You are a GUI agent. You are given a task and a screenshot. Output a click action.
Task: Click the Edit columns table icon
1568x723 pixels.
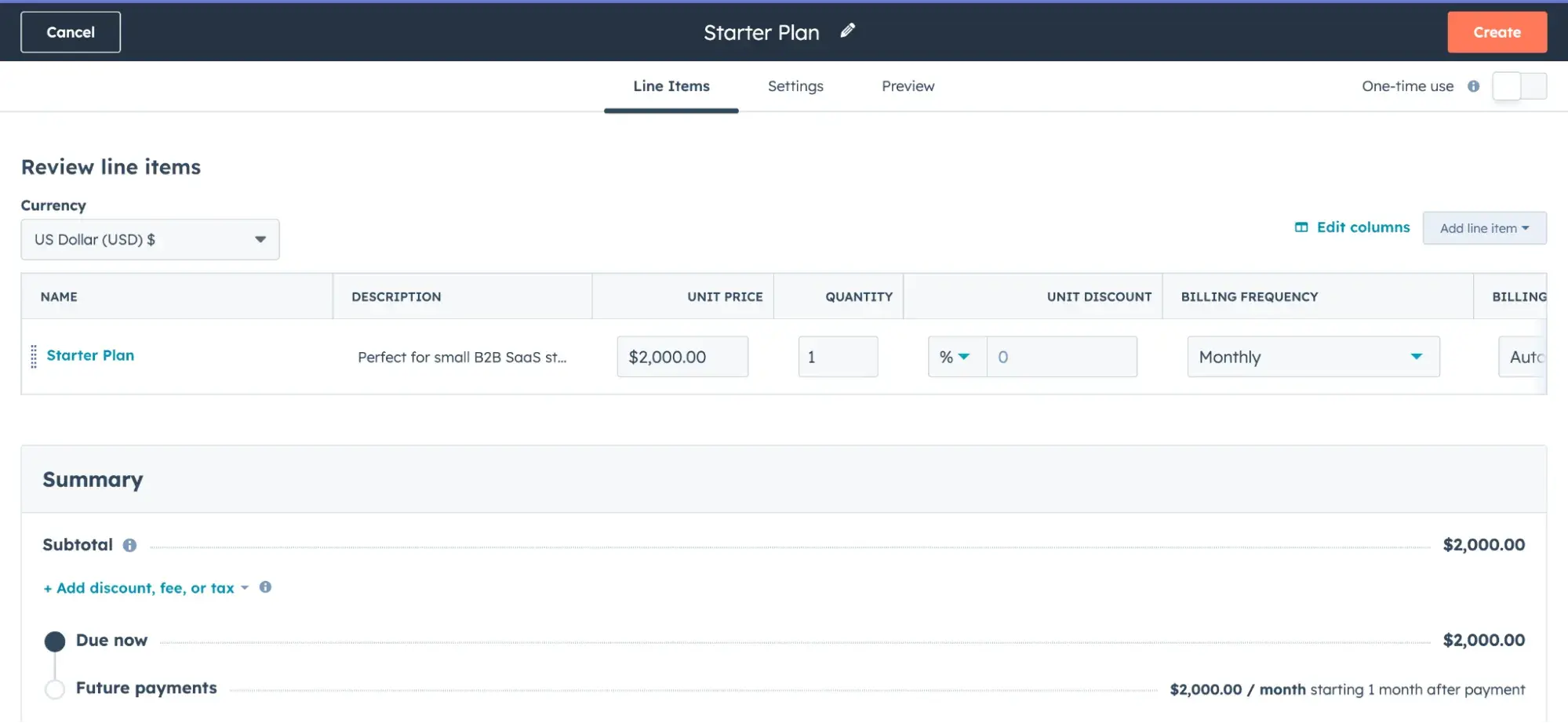coord(1301,227)
